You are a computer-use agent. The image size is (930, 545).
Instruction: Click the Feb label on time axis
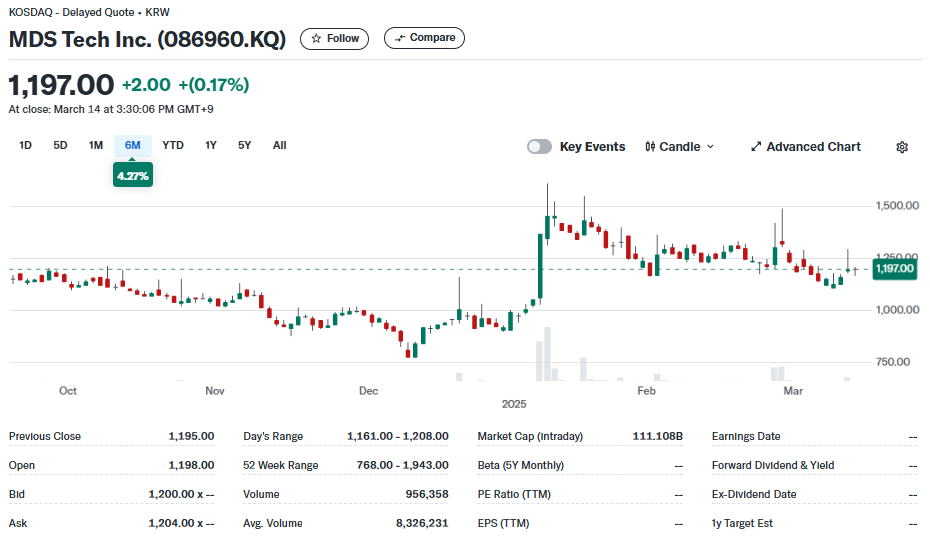[x=646, y=391]
